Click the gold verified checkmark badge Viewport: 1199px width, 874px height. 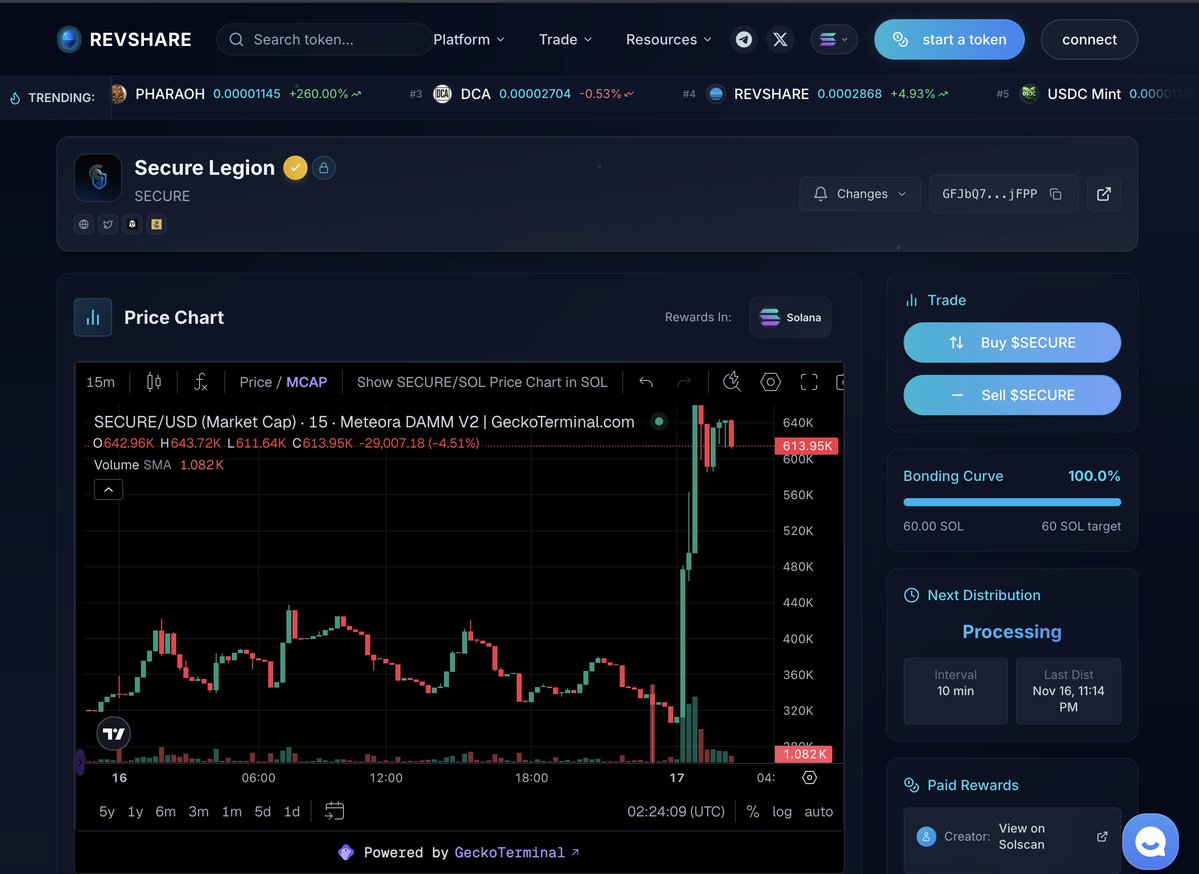295,167
